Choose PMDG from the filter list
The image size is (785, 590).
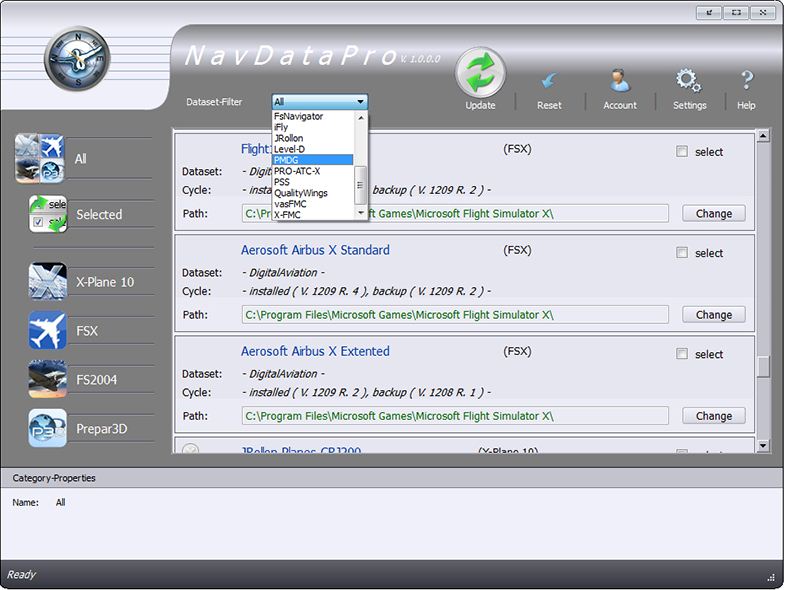coord(311,160)
